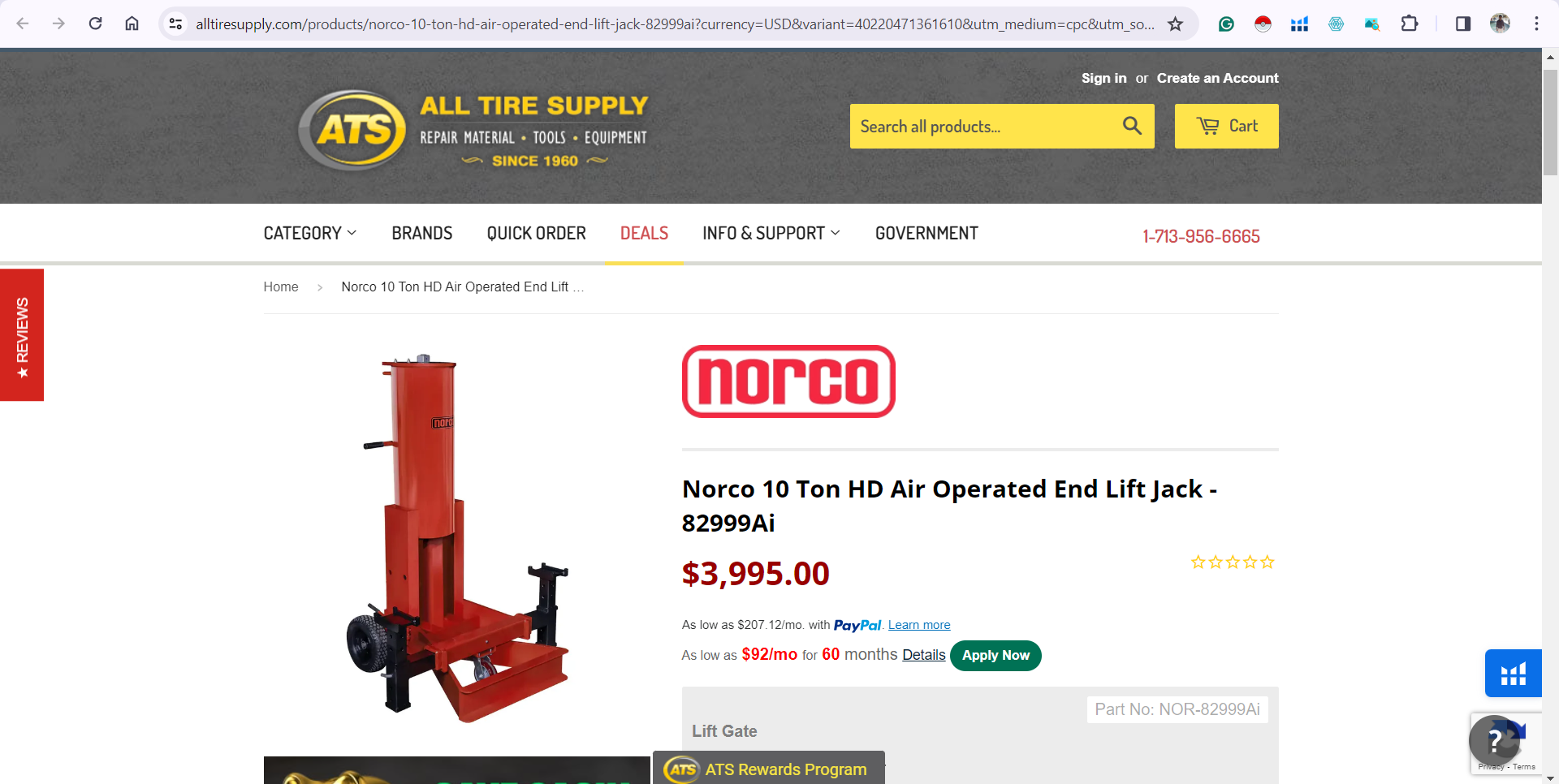This screenshot has width=1559, height=784.
Task: Click the search magnifier icon
Action: 1132,126
